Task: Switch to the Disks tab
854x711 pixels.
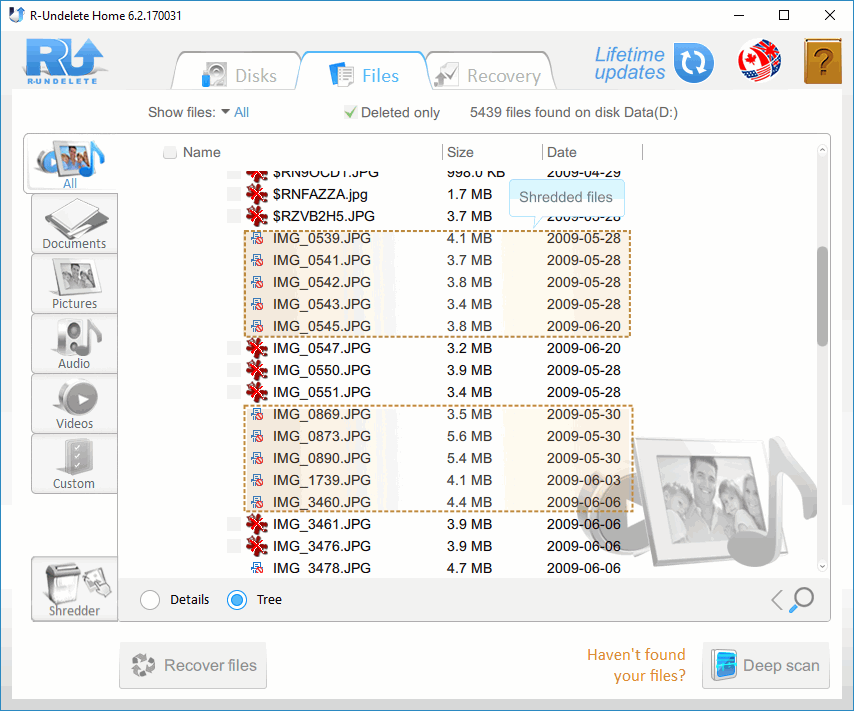Action: 236,72
